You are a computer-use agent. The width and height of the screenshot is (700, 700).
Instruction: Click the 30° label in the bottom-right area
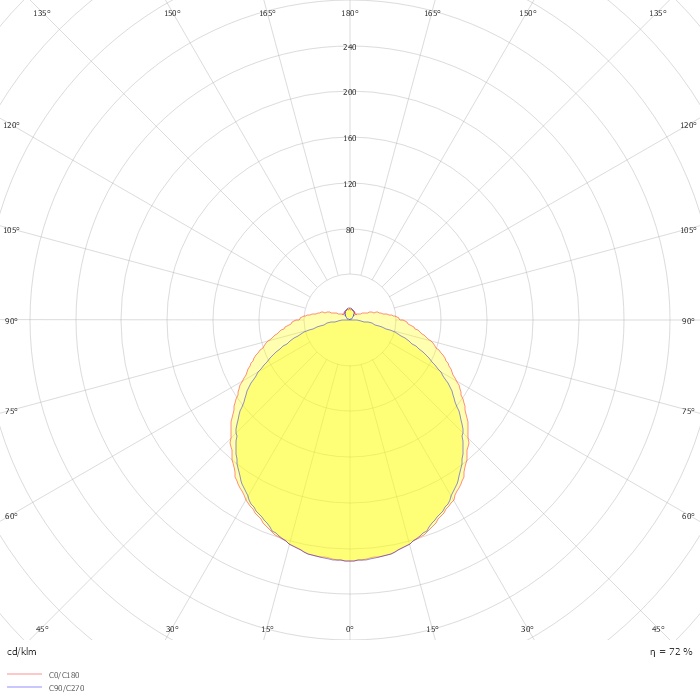(x=527, y=629)
